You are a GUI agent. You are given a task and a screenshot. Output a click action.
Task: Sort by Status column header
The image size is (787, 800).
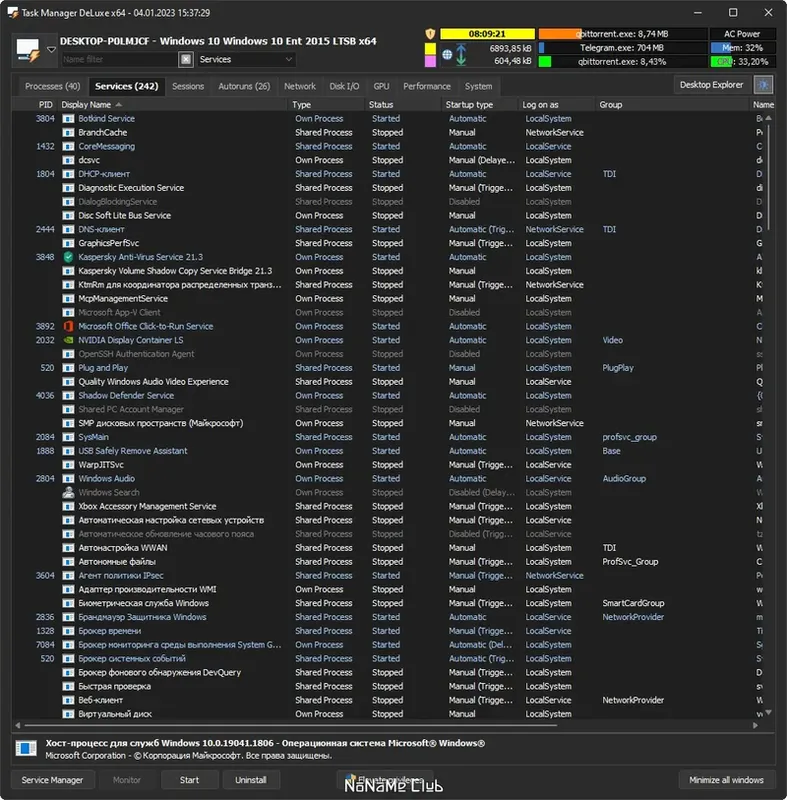coord(403,105)
